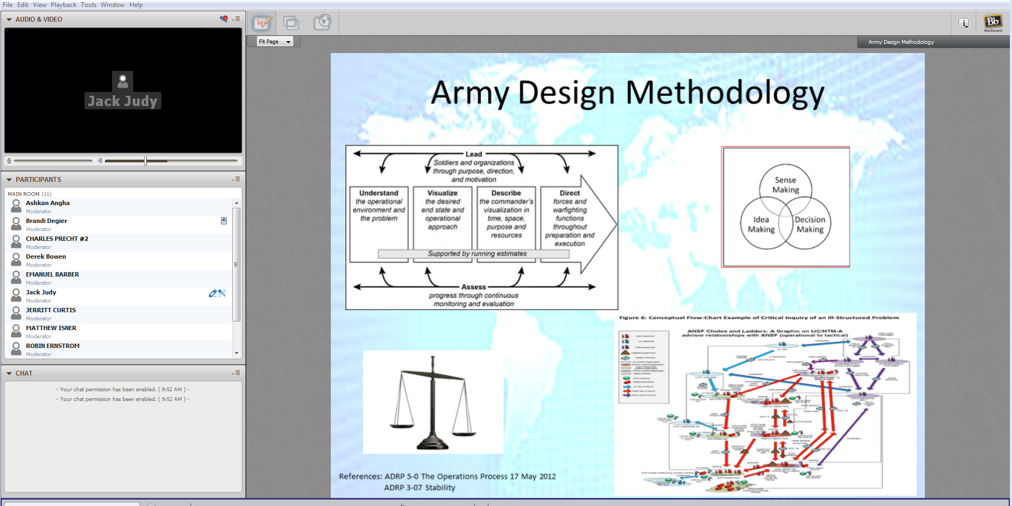Viewport: 1012px width, 506px height.
Task: Collapse the Audio & Video panel
Action: tap(9, 19)
